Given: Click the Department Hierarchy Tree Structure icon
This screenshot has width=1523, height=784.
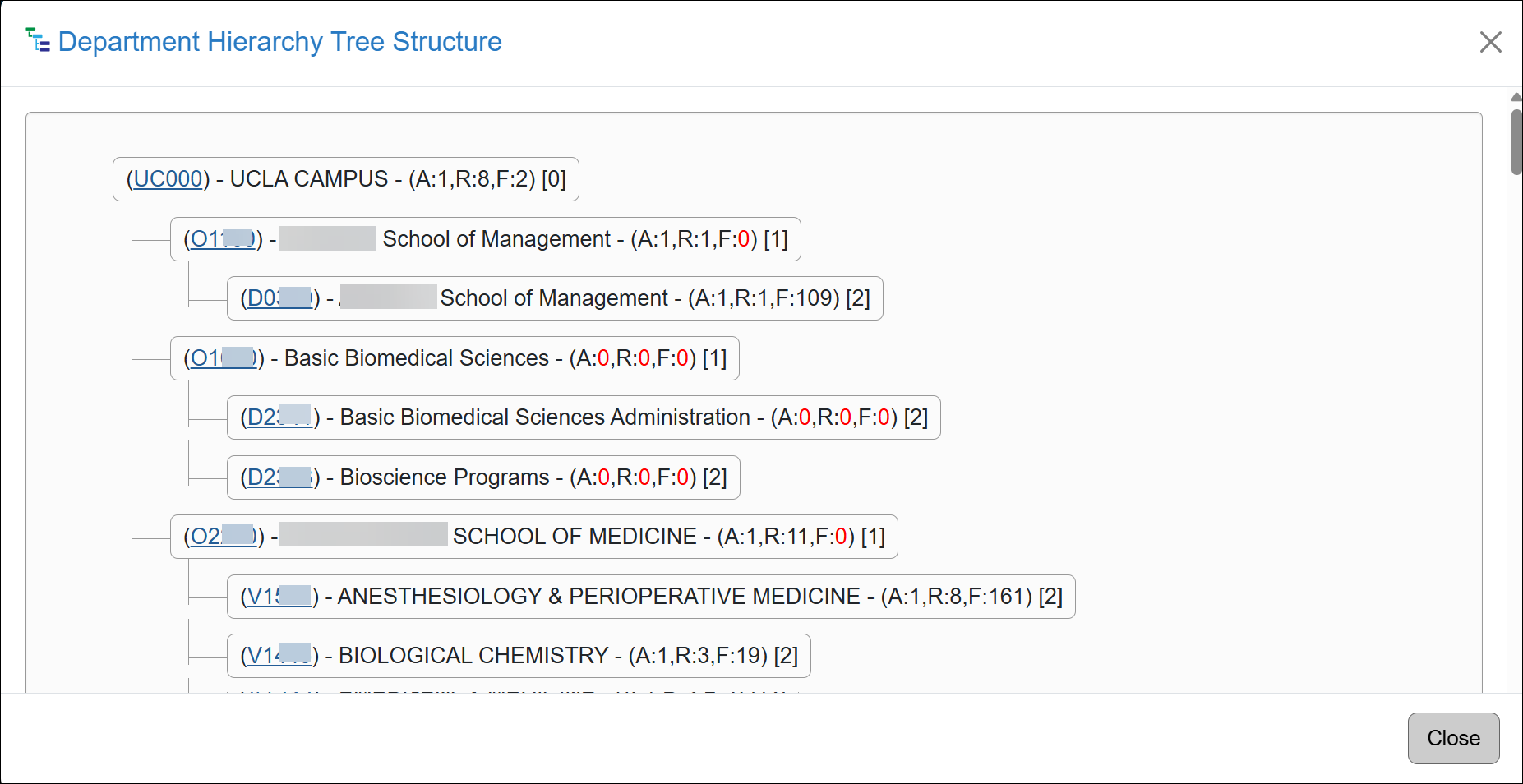Looking at the screenshot, I should [x=38, y=40].
